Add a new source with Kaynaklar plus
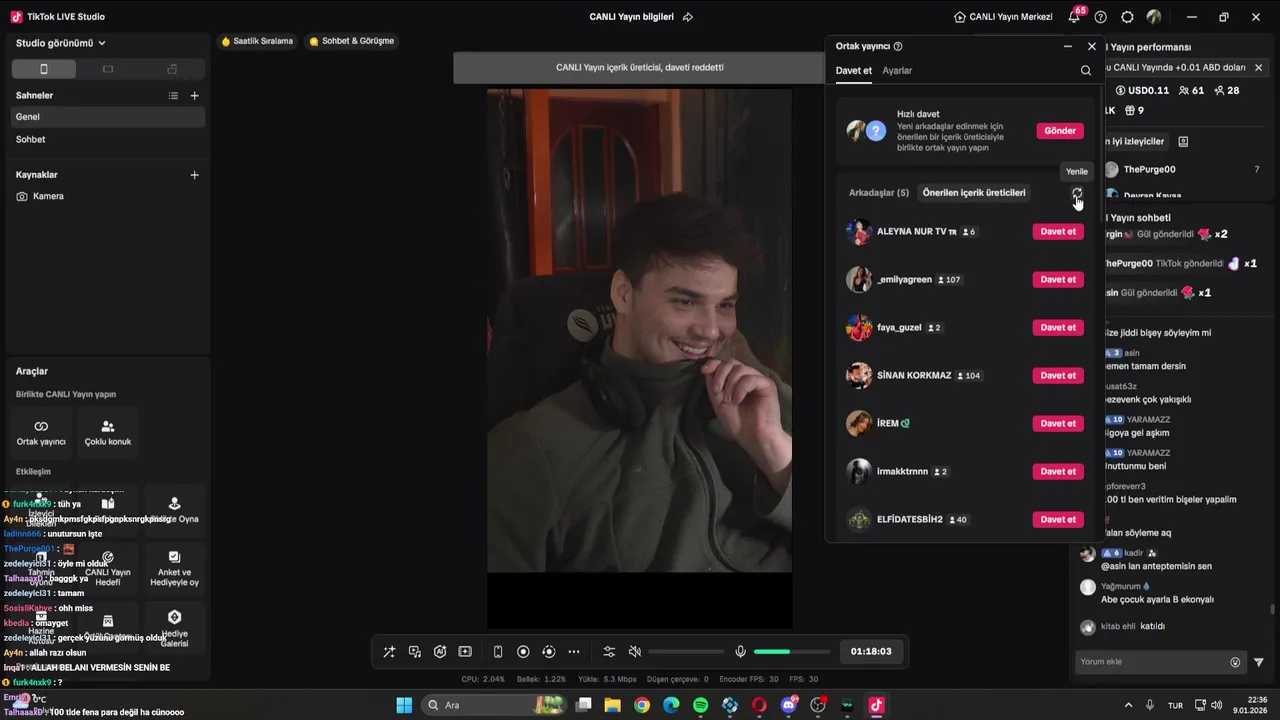 pyautogui.click(x=194, y=174)
